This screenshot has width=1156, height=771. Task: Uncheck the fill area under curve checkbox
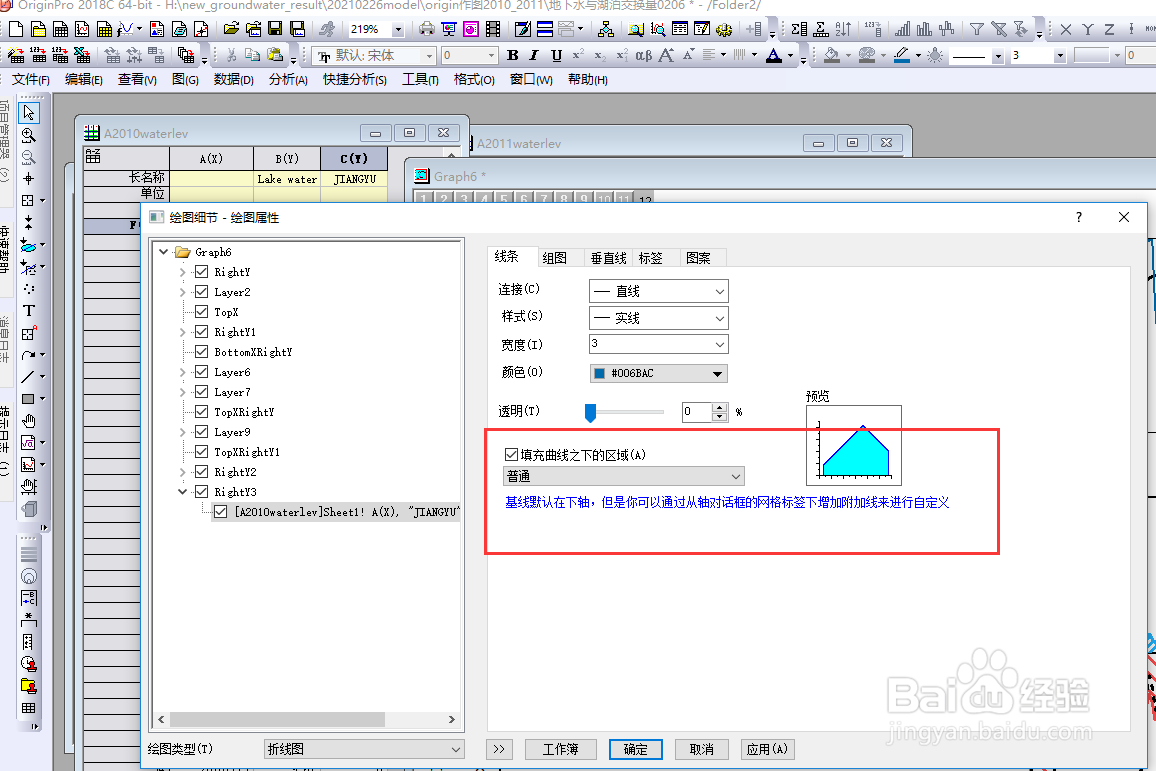tap(511, 455)
